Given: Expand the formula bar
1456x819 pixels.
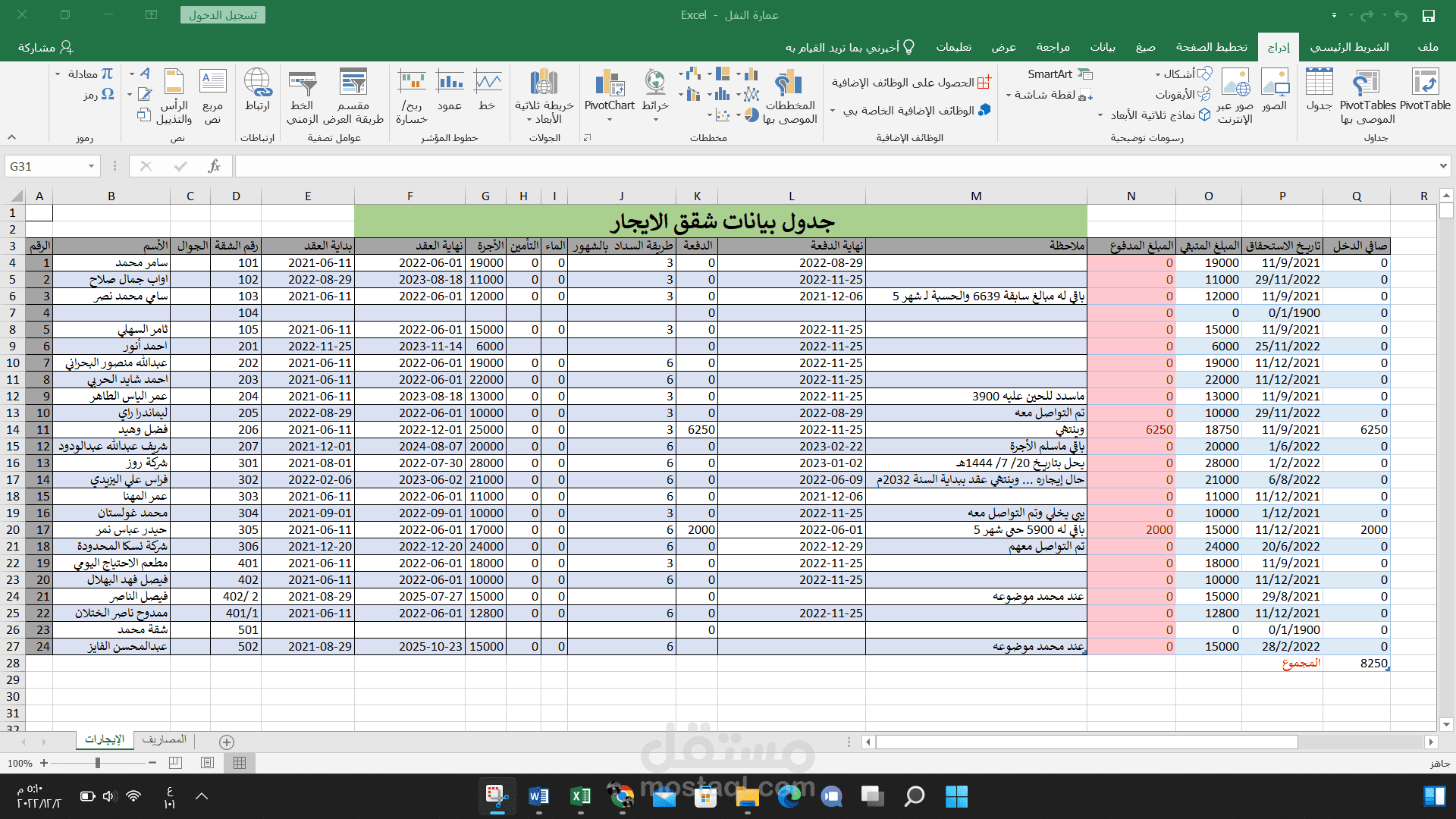Looking at the screenshot, I should (1442, 166).
